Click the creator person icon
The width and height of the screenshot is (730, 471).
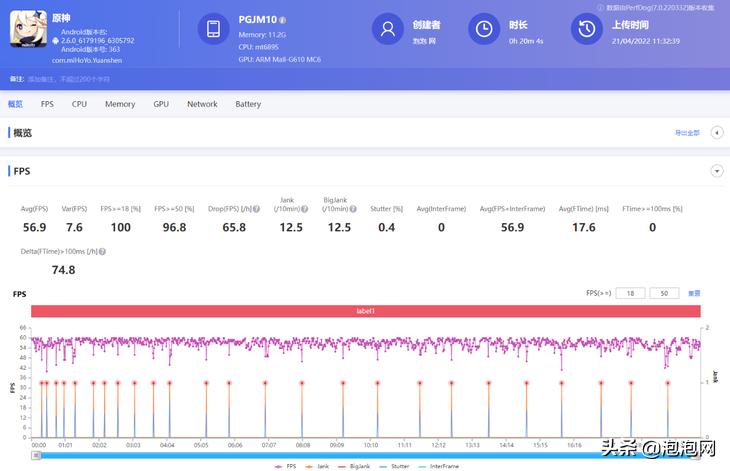tap(386, 29)
